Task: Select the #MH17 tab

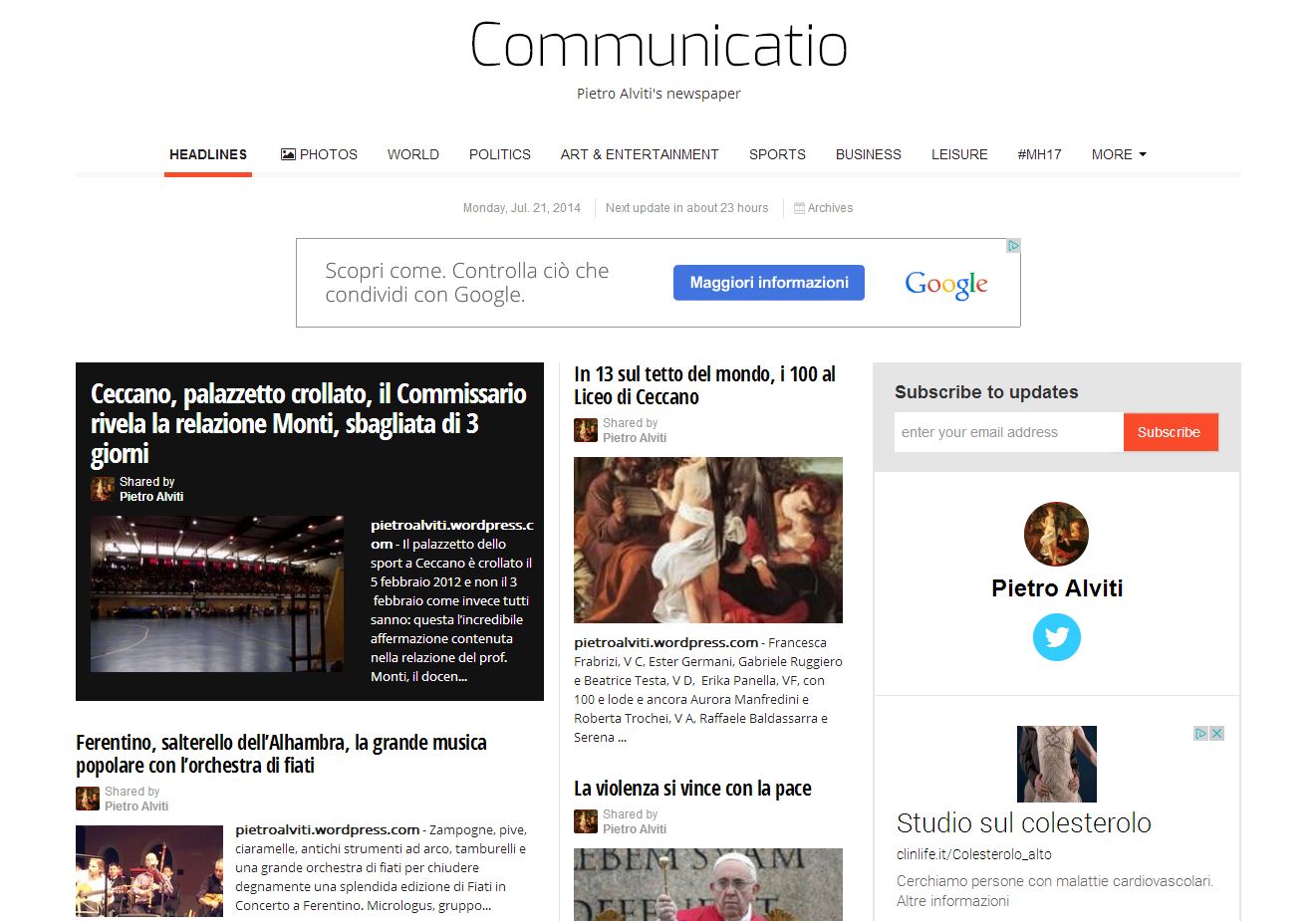Action: [1039, 154]
